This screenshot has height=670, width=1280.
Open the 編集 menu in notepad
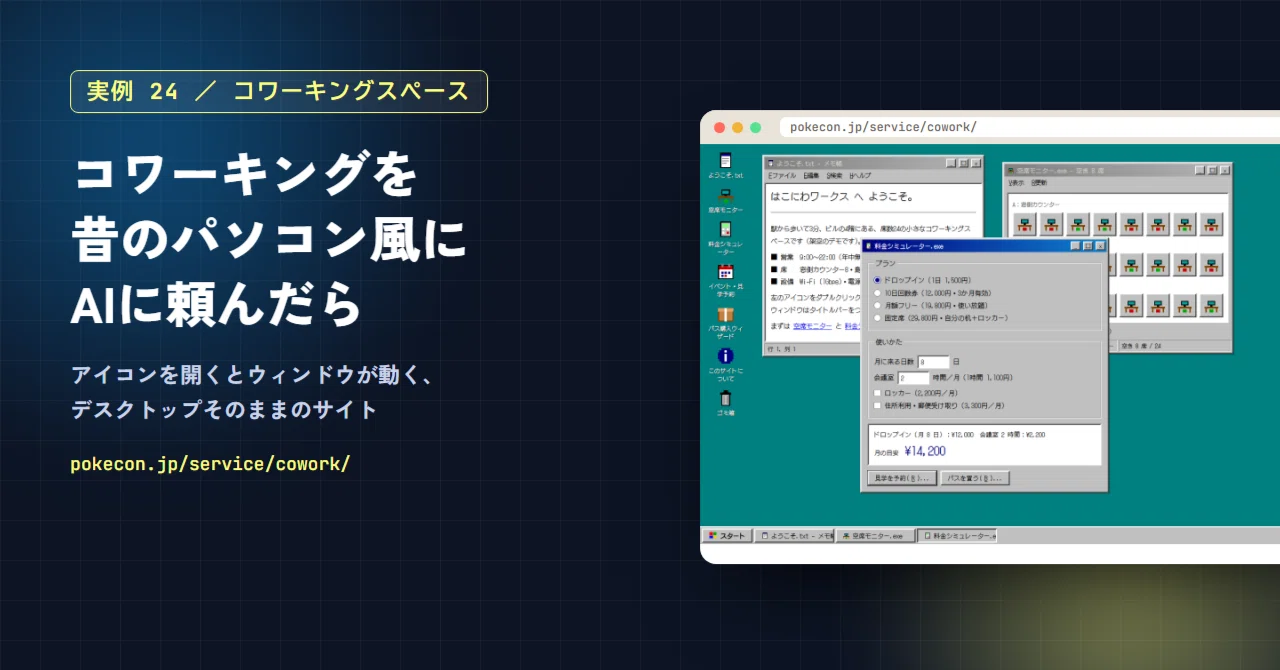810,175
